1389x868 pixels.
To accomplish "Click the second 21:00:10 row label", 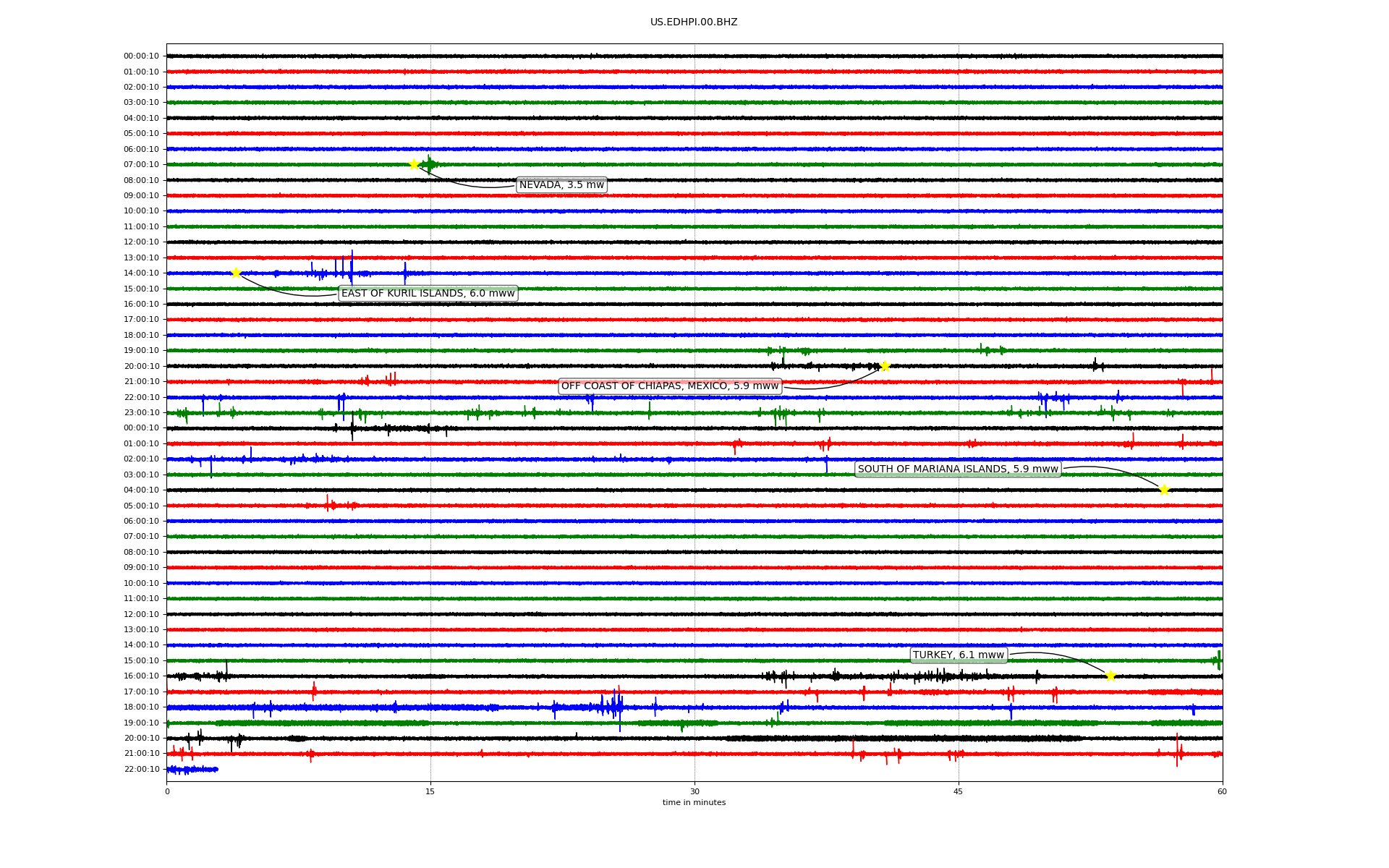I will pos(141,754).
